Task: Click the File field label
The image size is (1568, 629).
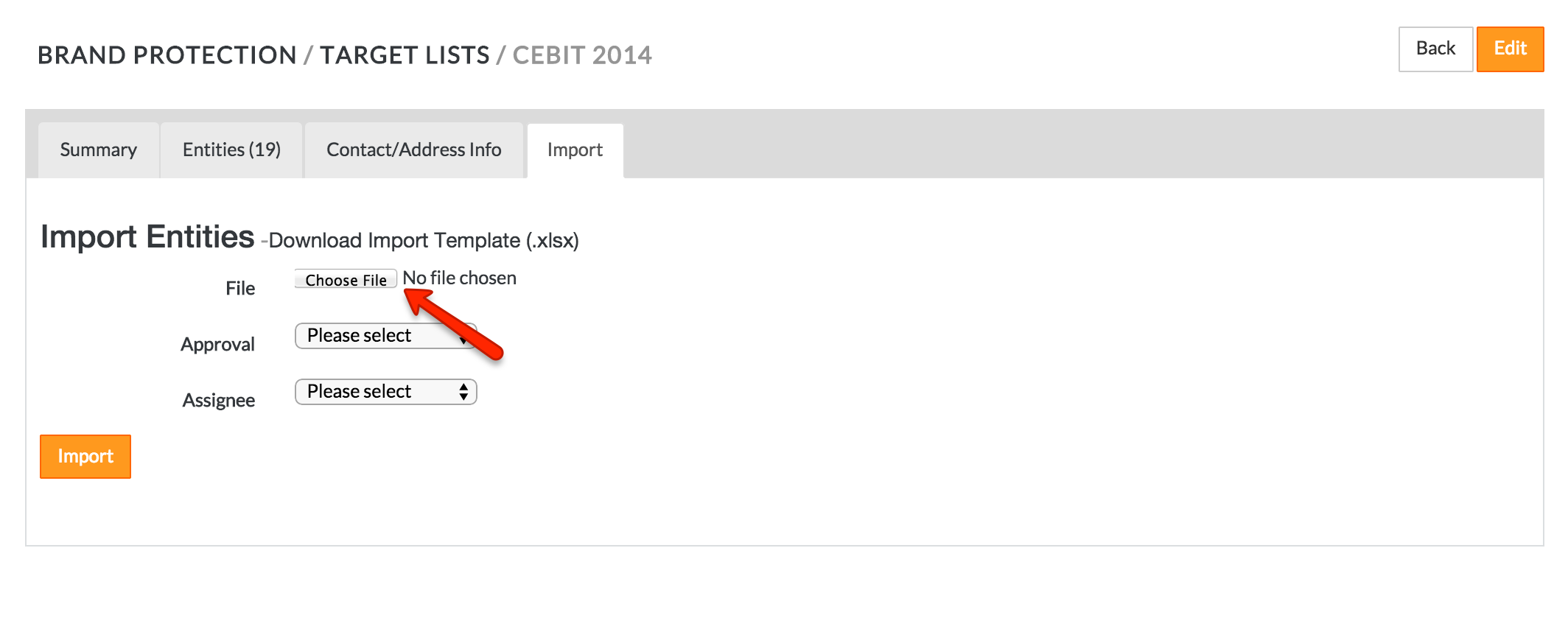Action: point(240,288)
